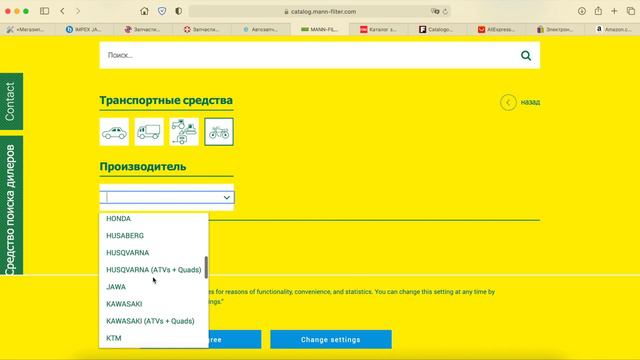This screenshot has height=360, width=640.
Task: Click the Safari address bar
Action: tap(320, 11)
